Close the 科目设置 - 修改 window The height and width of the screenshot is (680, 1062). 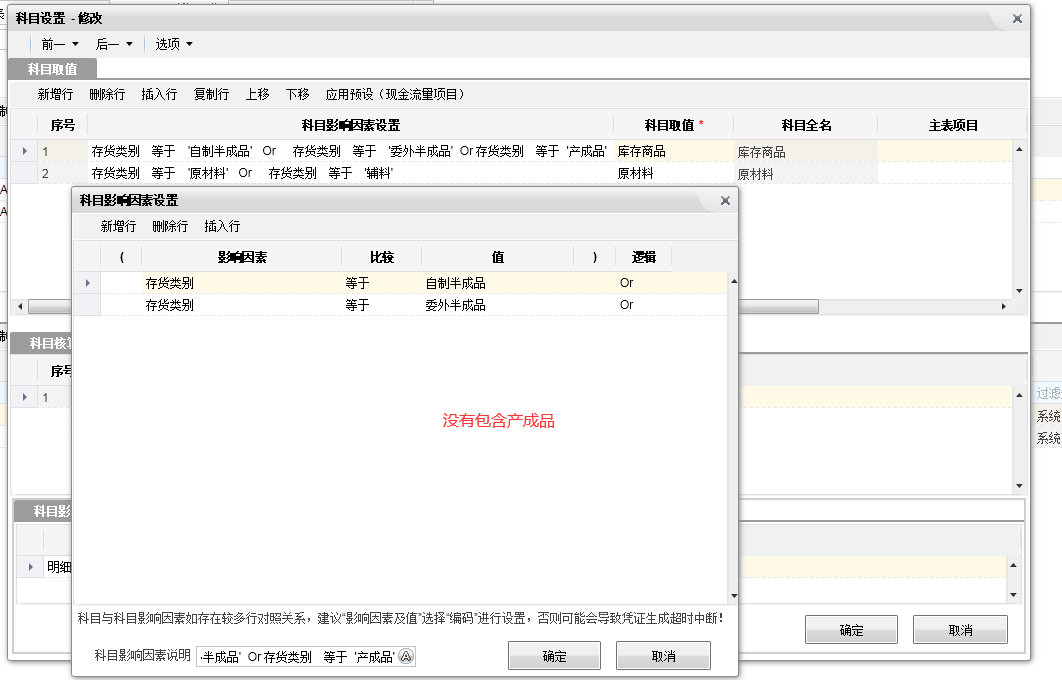click(1017, 18)
